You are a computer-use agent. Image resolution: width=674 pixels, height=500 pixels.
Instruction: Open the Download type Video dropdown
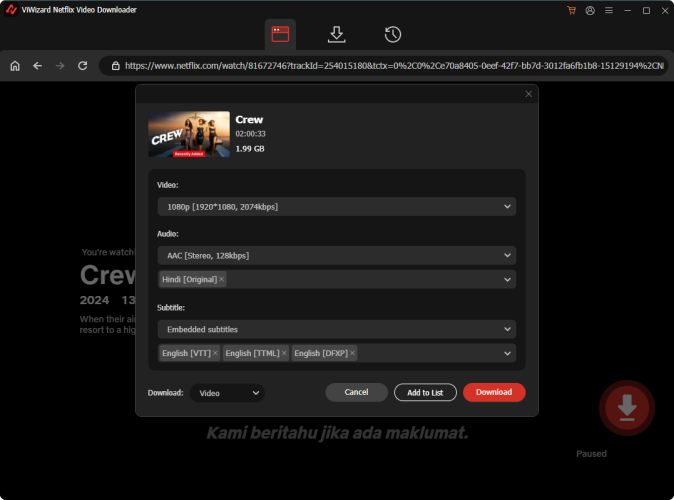[227, 393]
